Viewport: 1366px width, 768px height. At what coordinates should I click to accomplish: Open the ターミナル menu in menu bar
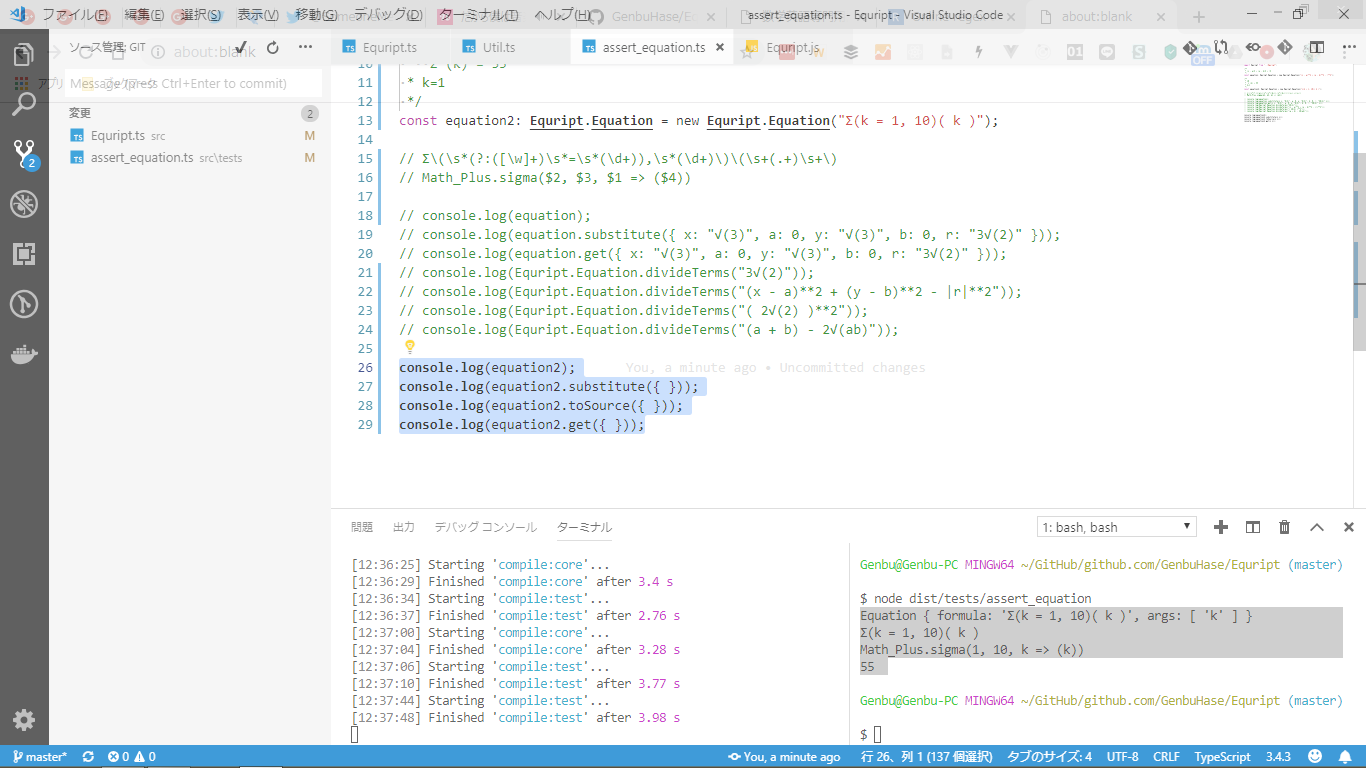478,15
